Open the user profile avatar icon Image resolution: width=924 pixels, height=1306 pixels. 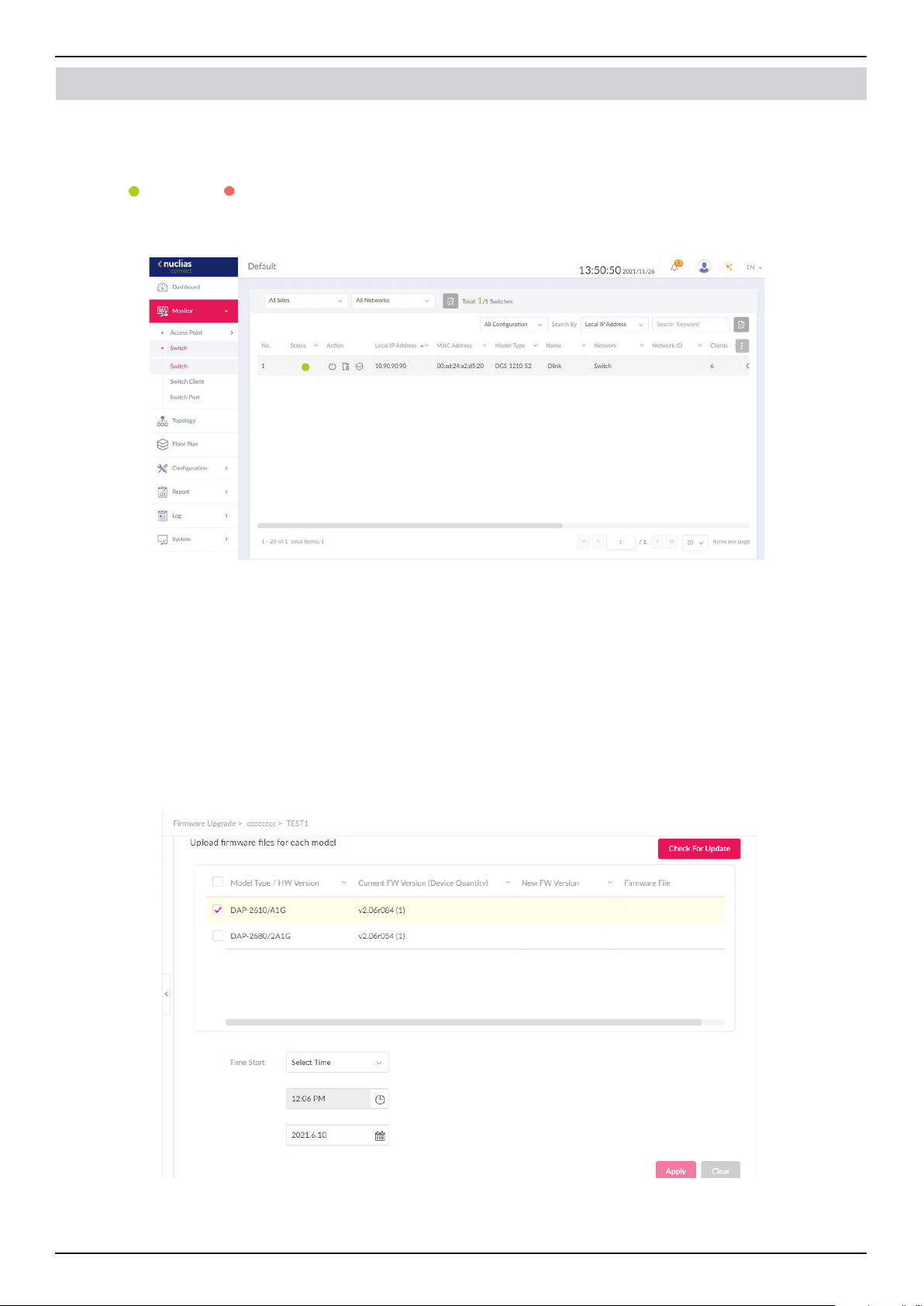click(x=704, y=267)
